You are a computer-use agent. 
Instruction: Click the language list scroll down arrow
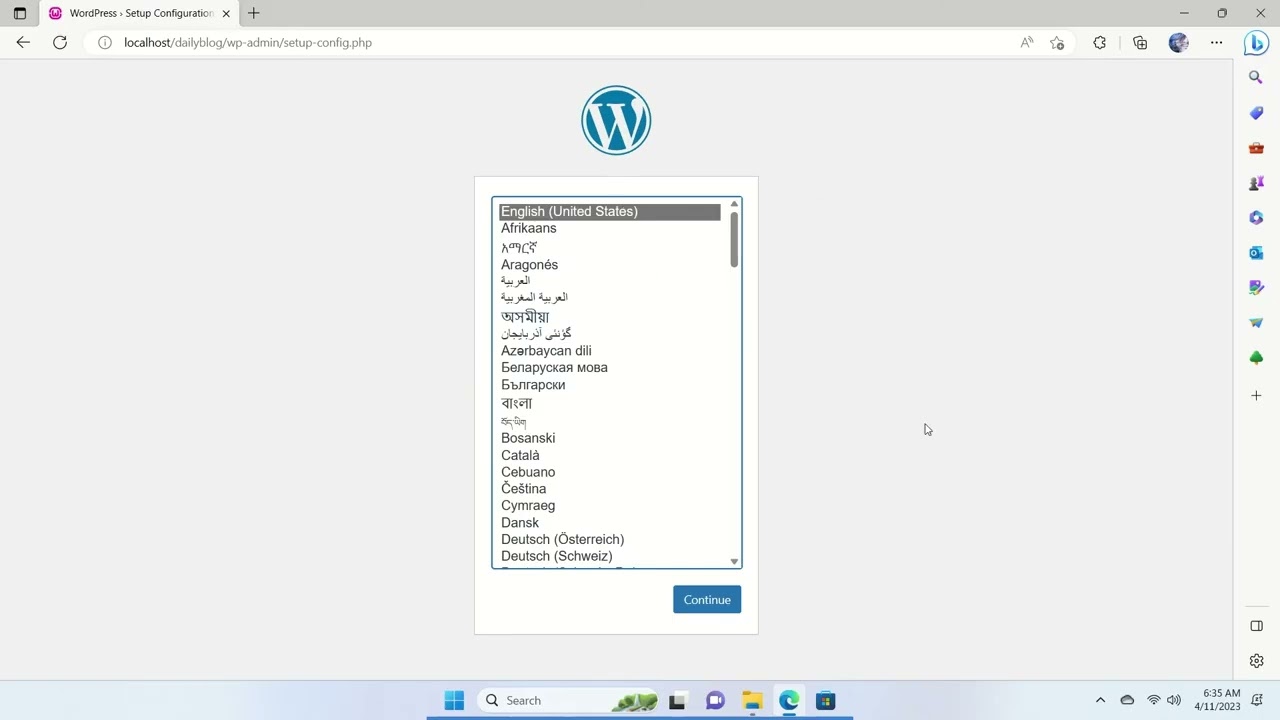(734, 561)
